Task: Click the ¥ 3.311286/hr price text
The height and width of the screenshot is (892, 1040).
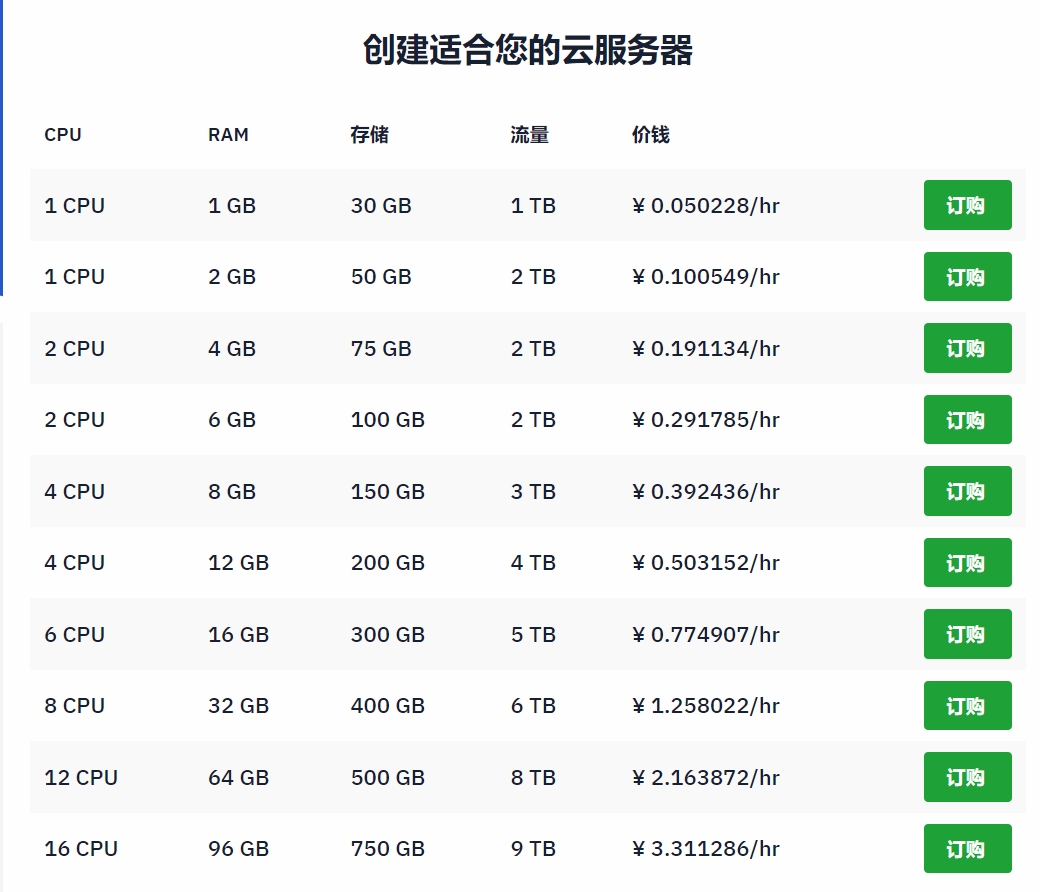Action: [x=705, y=849]
